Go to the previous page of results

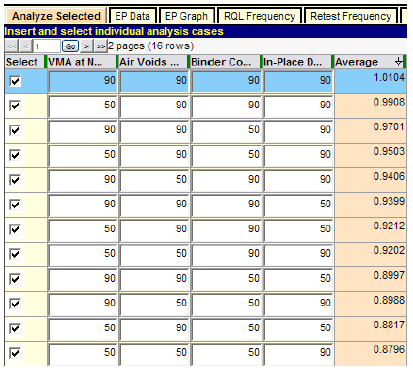[x=26, y=46]
